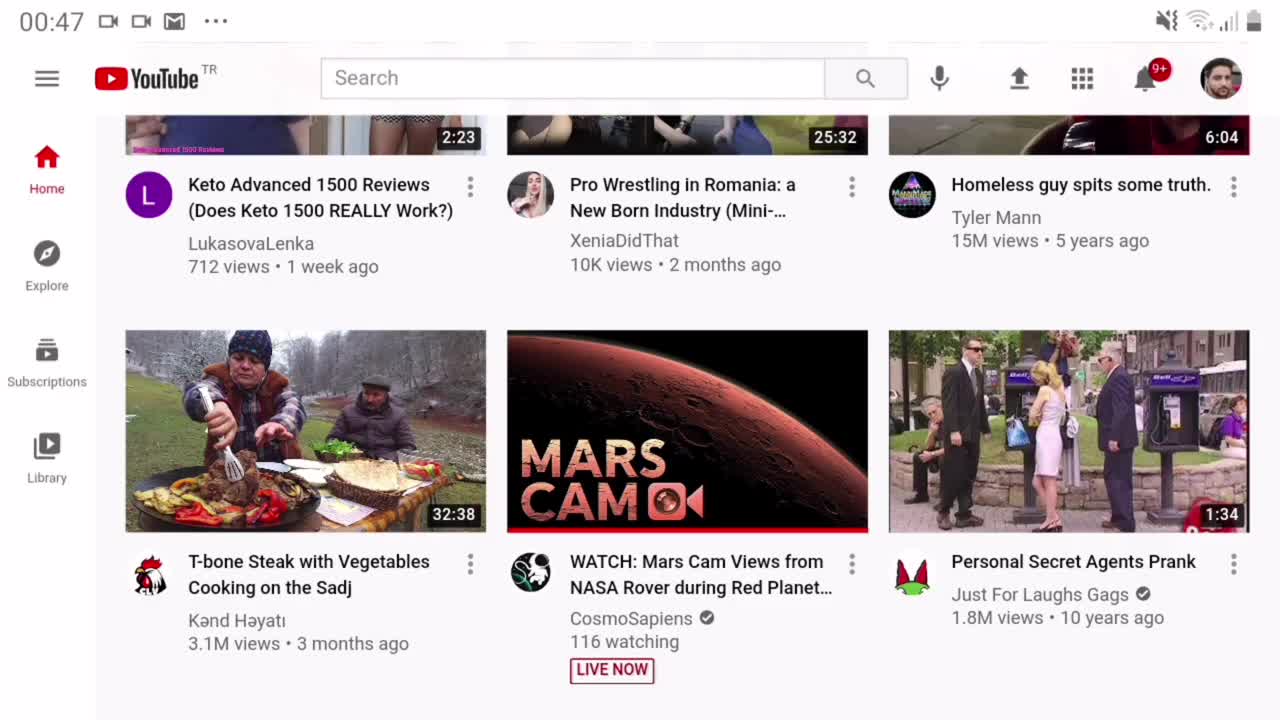This screenshot has height=720, width=1280.
Task: Play the MARS CAM thumbnail
Action: pos(687,431)
